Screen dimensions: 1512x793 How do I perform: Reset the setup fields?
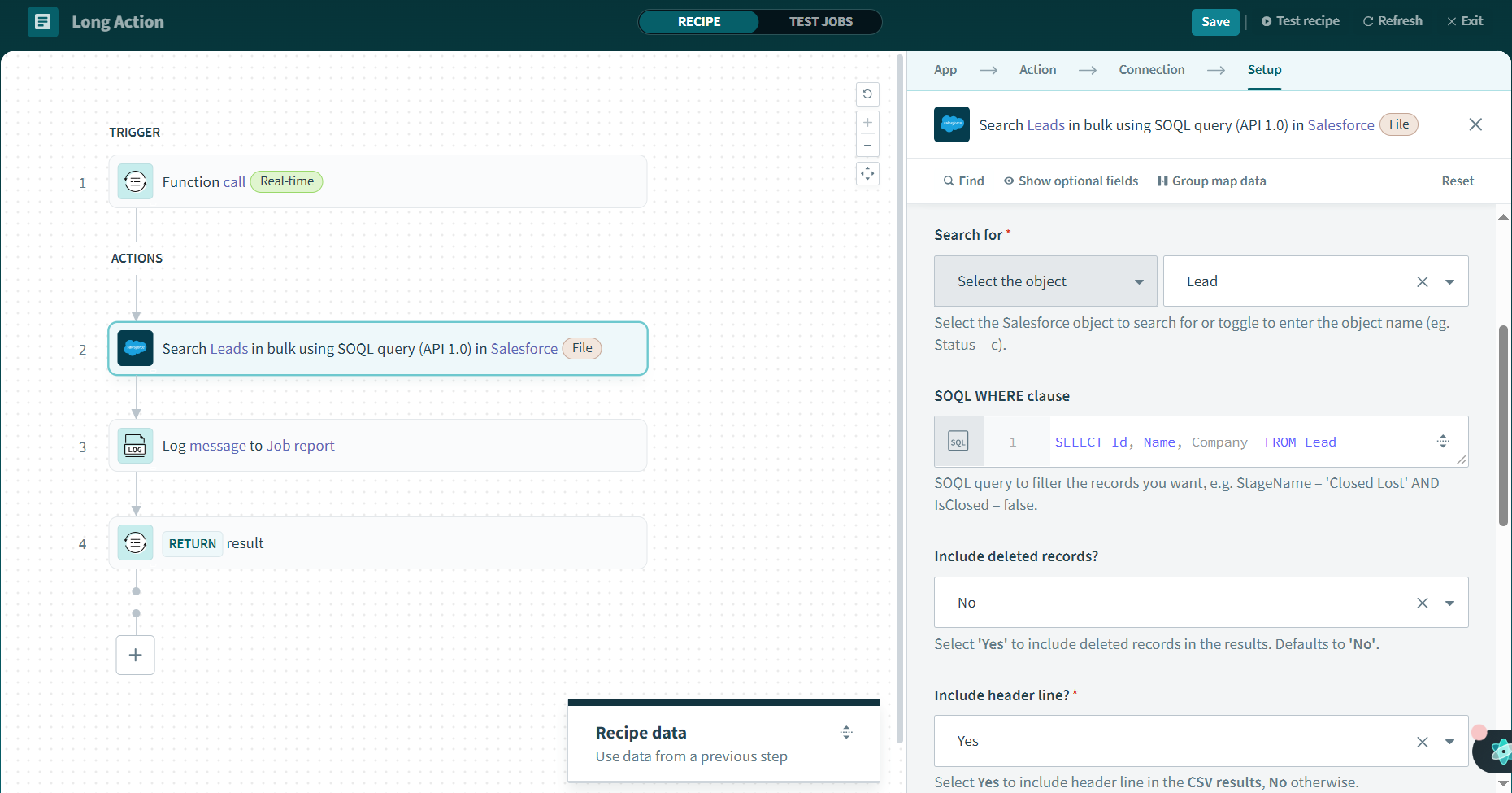[x=1458, y=181]
